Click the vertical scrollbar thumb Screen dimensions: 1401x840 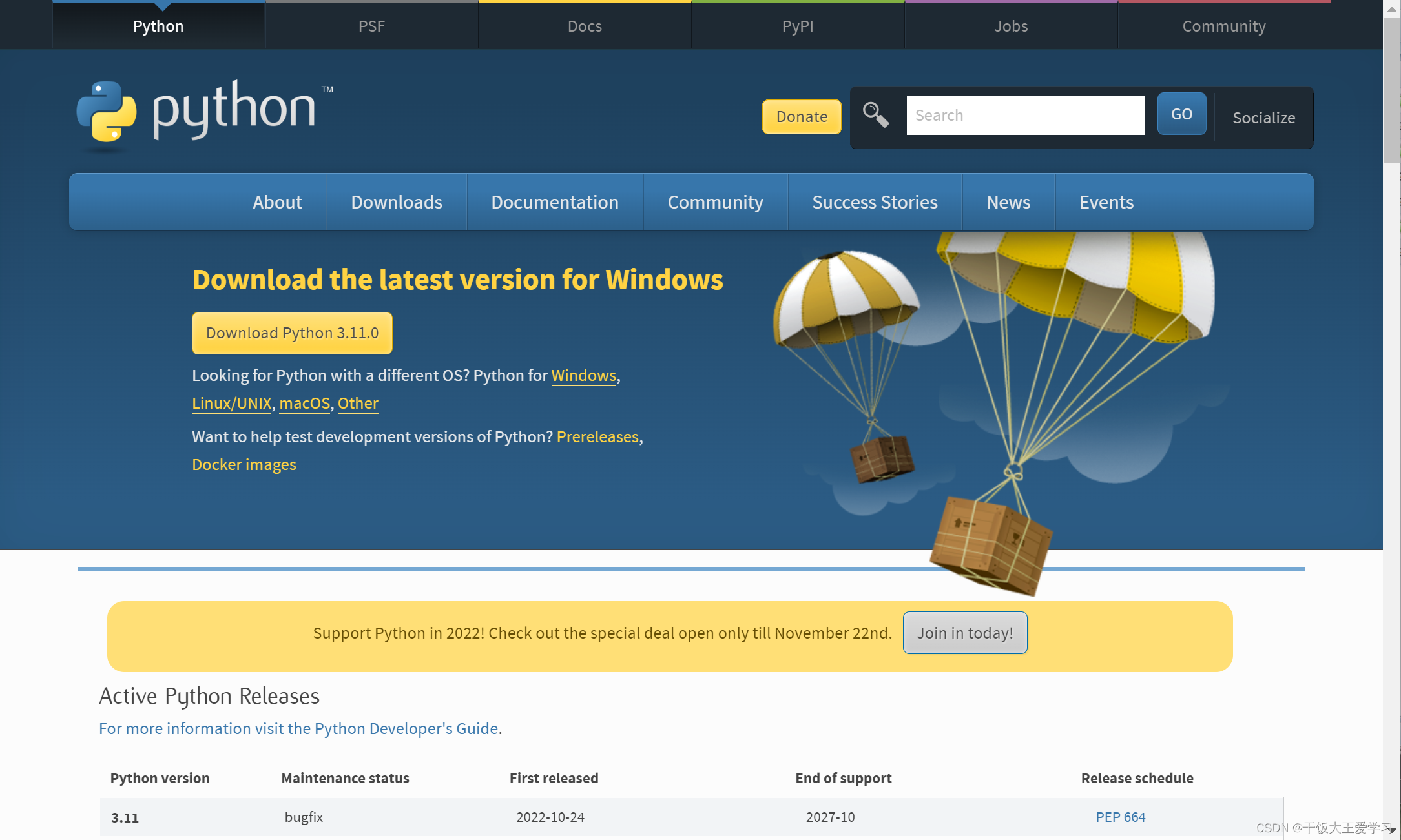[x=1391, y=90]
